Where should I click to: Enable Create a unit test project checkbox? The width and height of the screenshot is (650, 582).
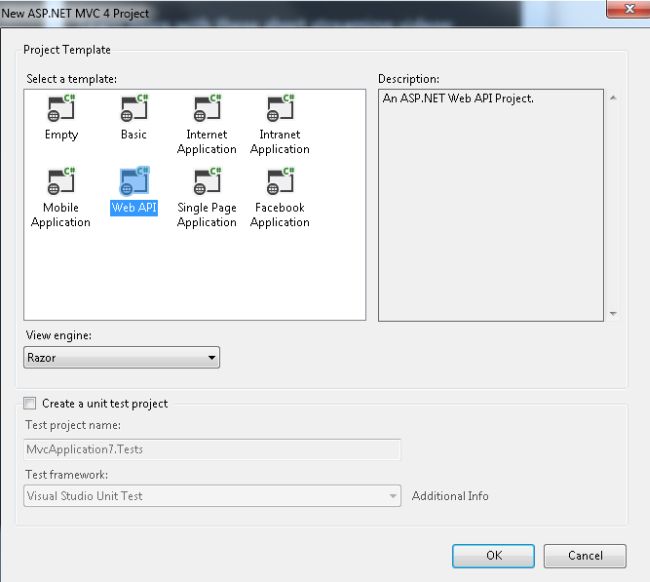pos(29,403)
